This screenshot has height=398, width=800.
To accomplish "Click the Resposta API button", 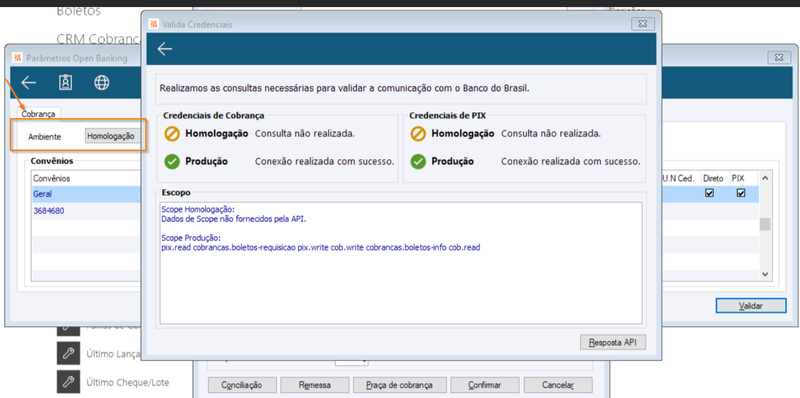I will (x=613, y=342).
